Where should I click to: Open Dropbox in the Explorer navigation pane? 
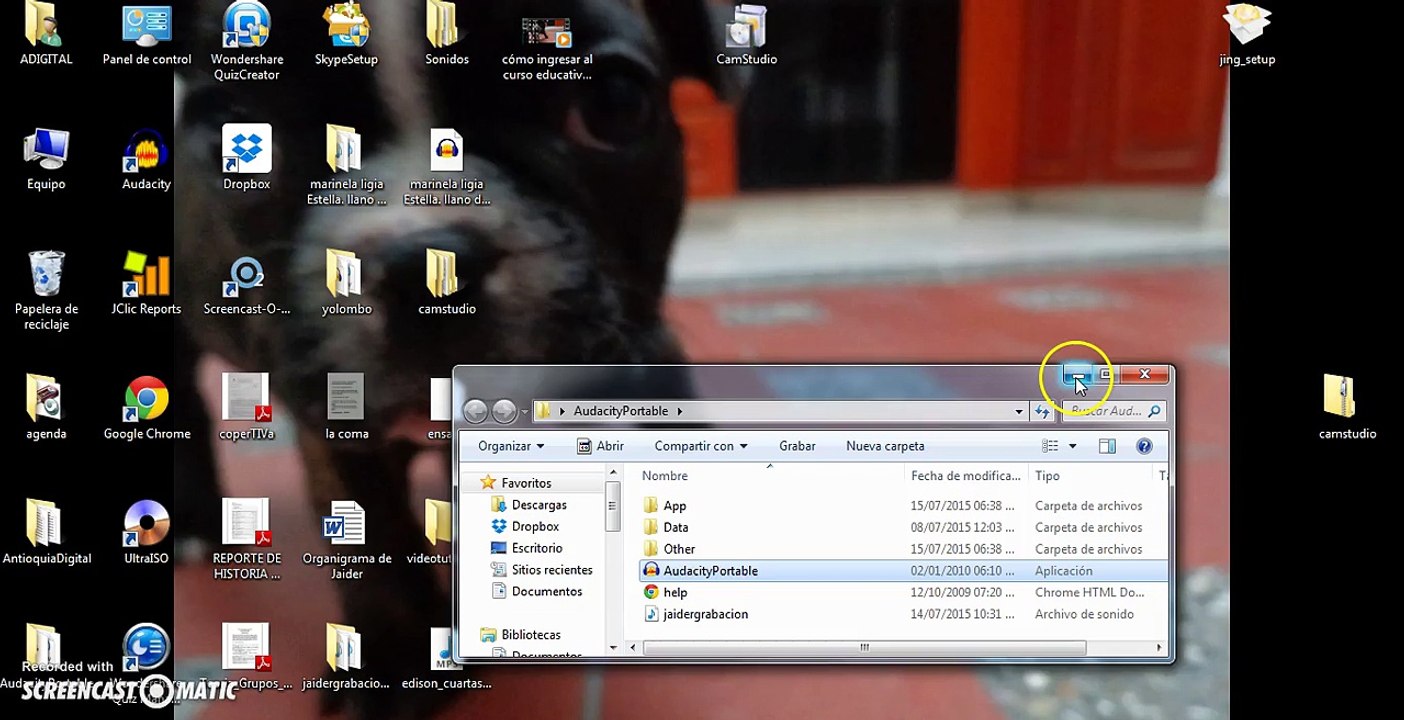[524, 526]
